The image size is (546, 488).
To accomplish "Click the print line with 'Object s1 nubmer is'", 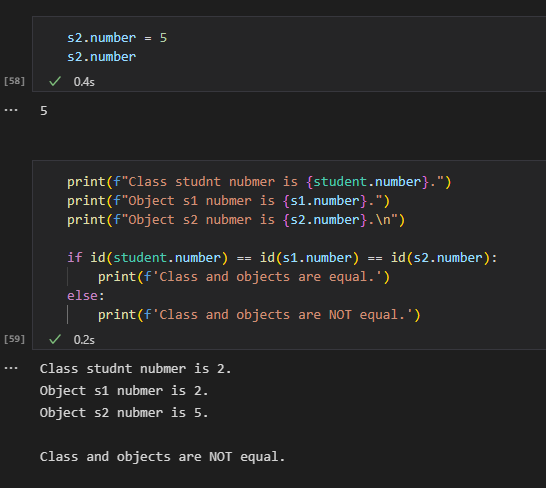I will tap(228, 201).
